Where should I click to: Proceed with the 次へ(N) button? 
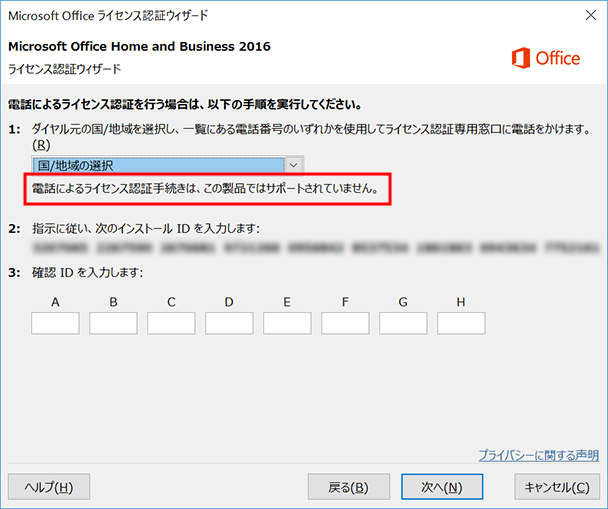click(x=441, y=487)
